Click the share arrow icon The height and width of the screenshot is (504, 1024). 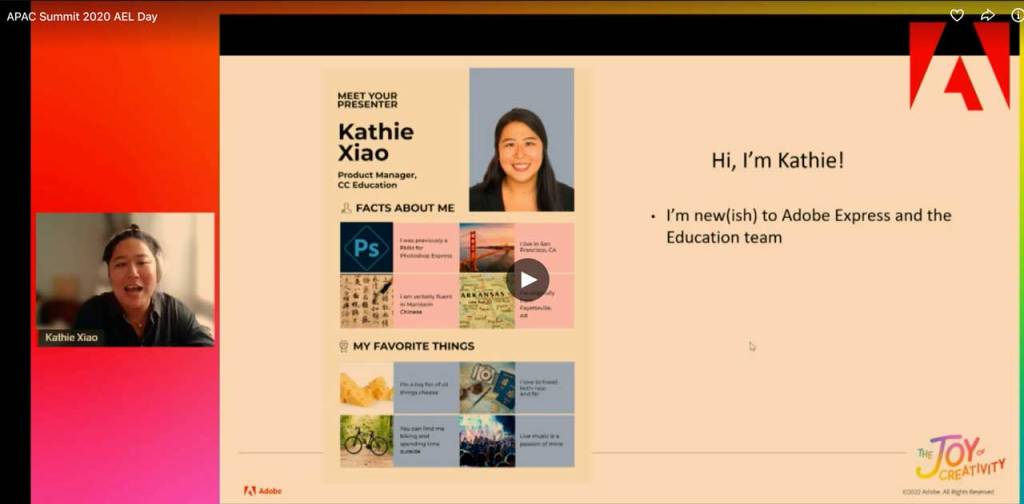coord(987,15)
